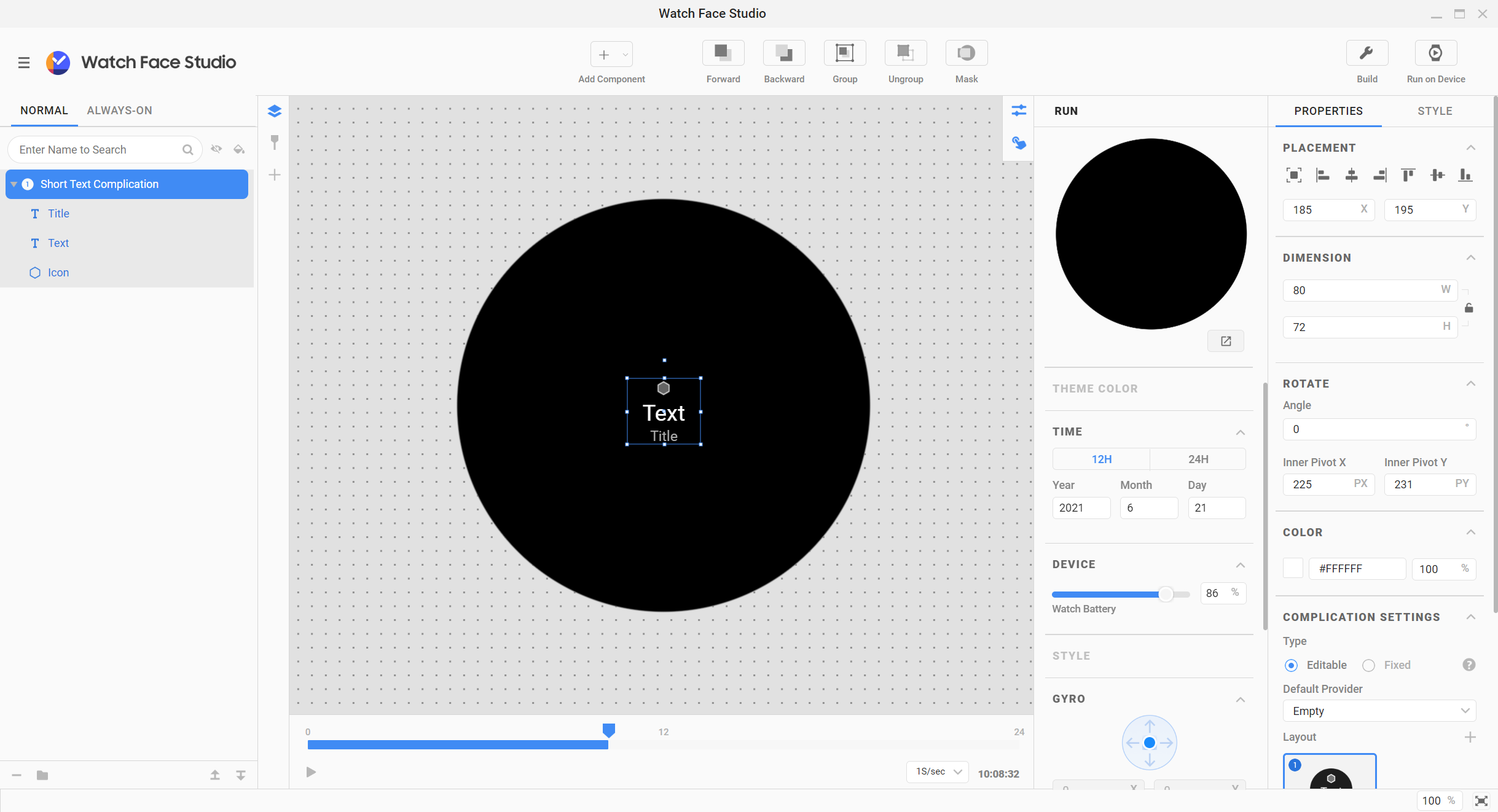This screenshot has height=812, width=1498.
Task: Switch to the ALWAYS-ON tab
Action: (119, 111)
